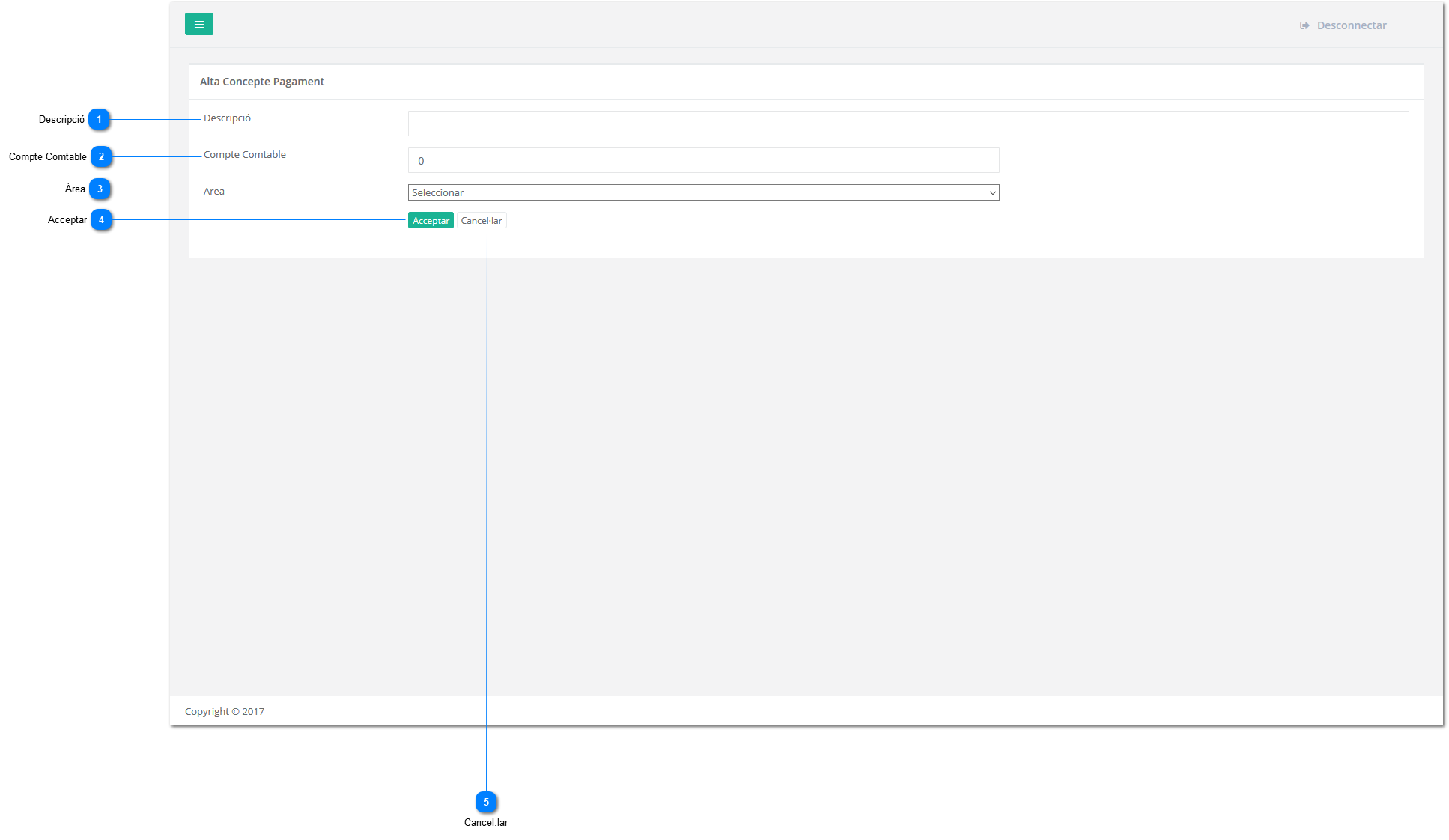Open the Area Seleccionar dropdown
Viewport: 1449px width, 840px height.
click(x=702, y=192)
